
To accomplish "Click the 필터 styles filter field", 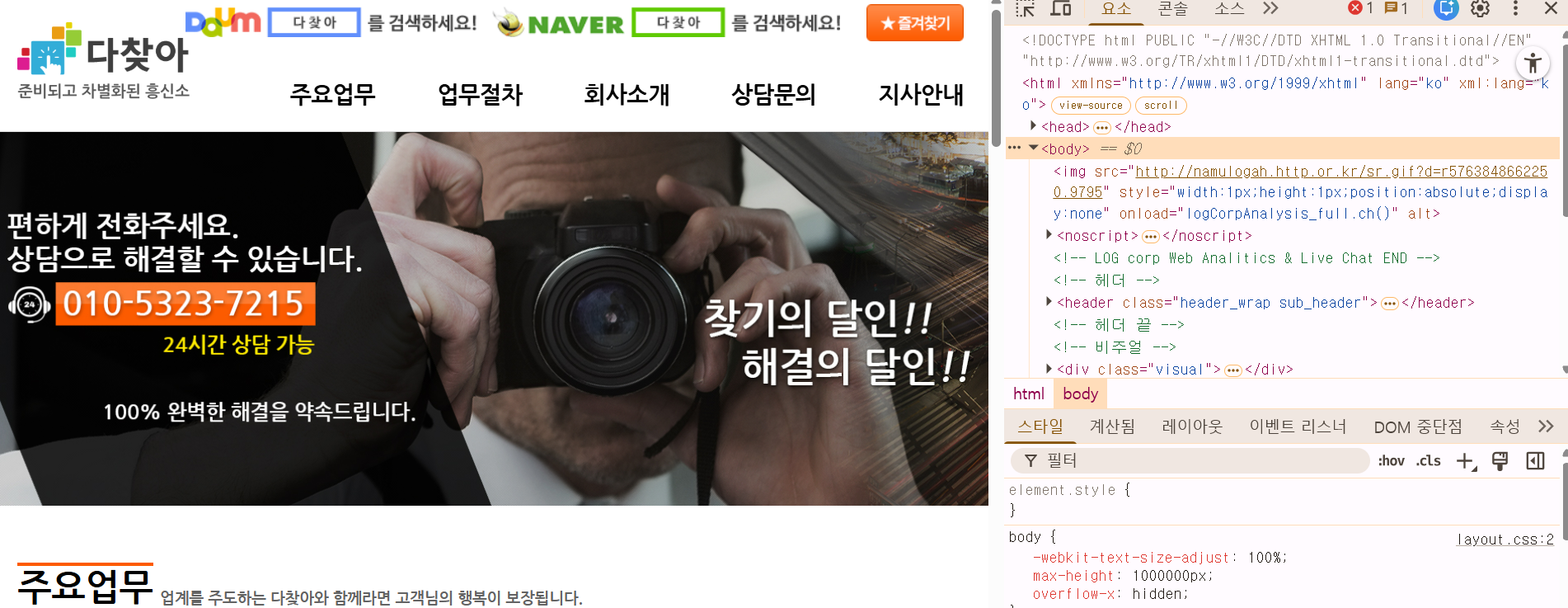I will pyautogui.click(x=1195, y=460).
